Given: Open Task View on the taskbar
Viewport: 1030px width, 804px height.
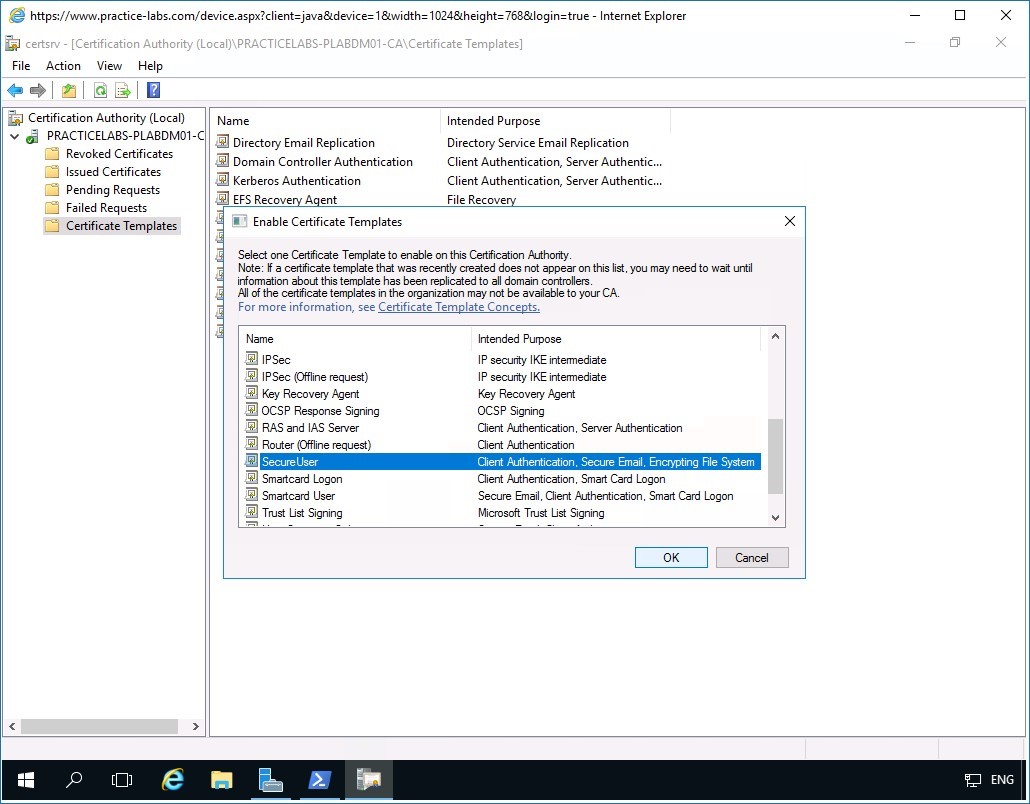Looking at the screenshot, I should pos(122,780).
